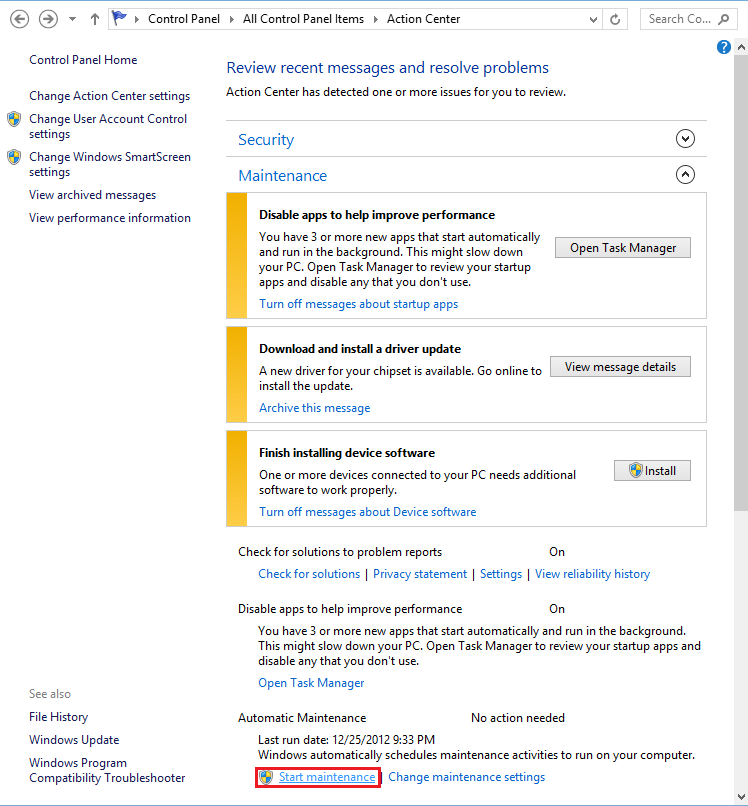
Task: Expand the Security section chevron
Action: [685, 139]
